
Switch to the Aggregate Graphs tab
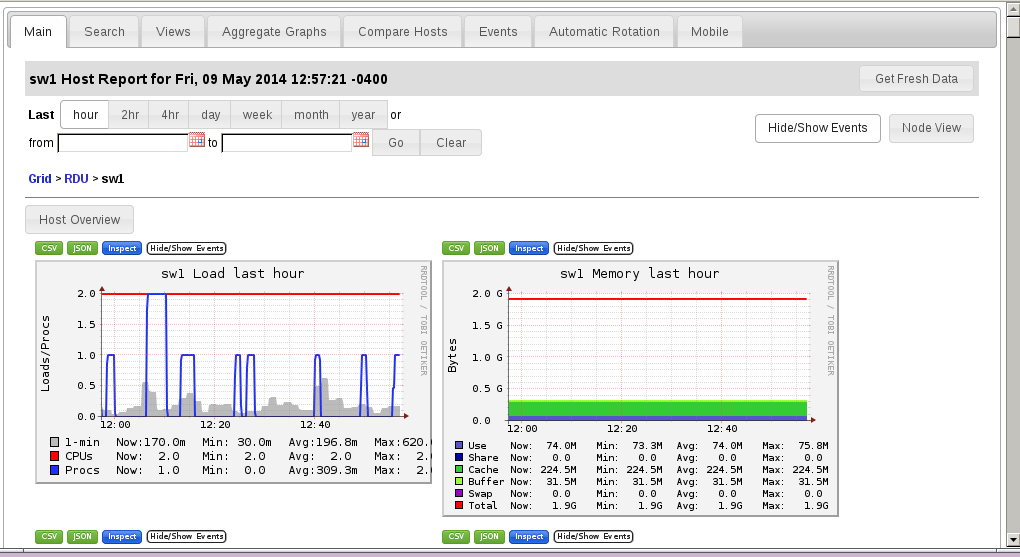(274, 31)
